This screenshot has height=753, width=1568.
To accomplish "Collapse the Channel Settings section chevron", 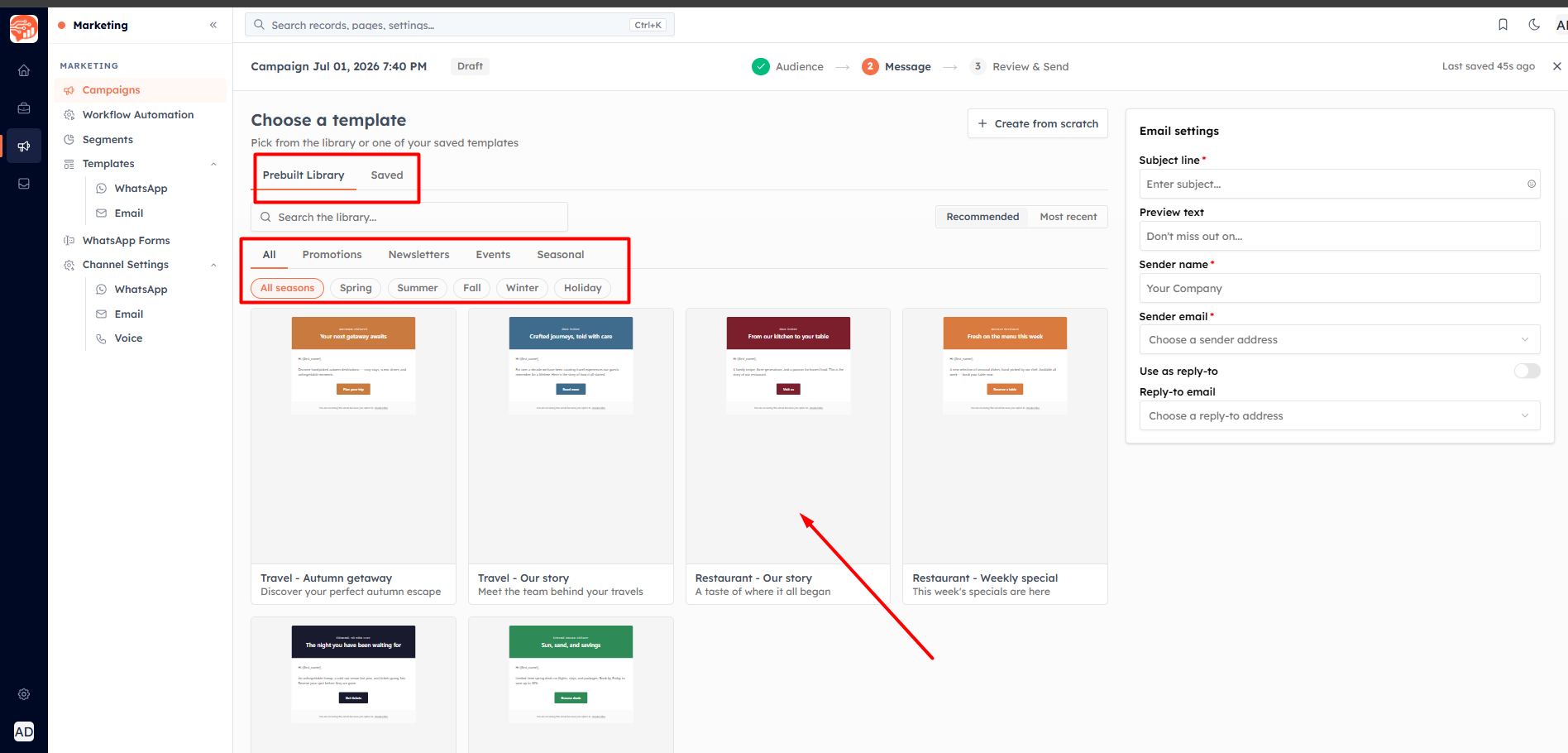I will 213,265.
